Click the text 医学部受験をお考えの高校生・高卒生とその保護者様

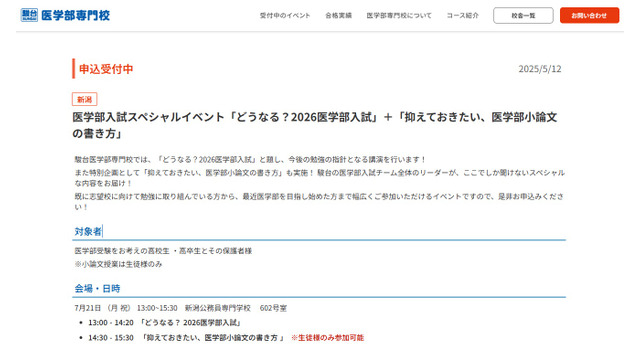point(163,251)
